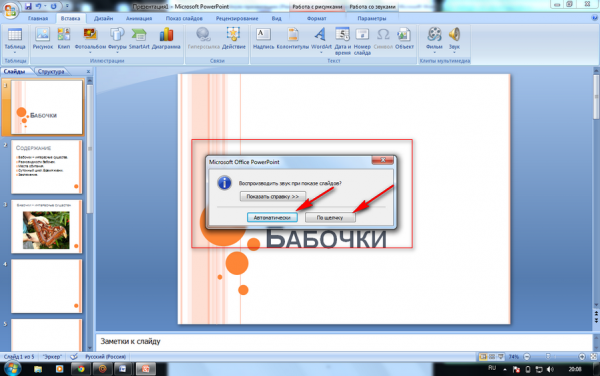Click the 74% zoom level
600x376 pixels.
514,356
